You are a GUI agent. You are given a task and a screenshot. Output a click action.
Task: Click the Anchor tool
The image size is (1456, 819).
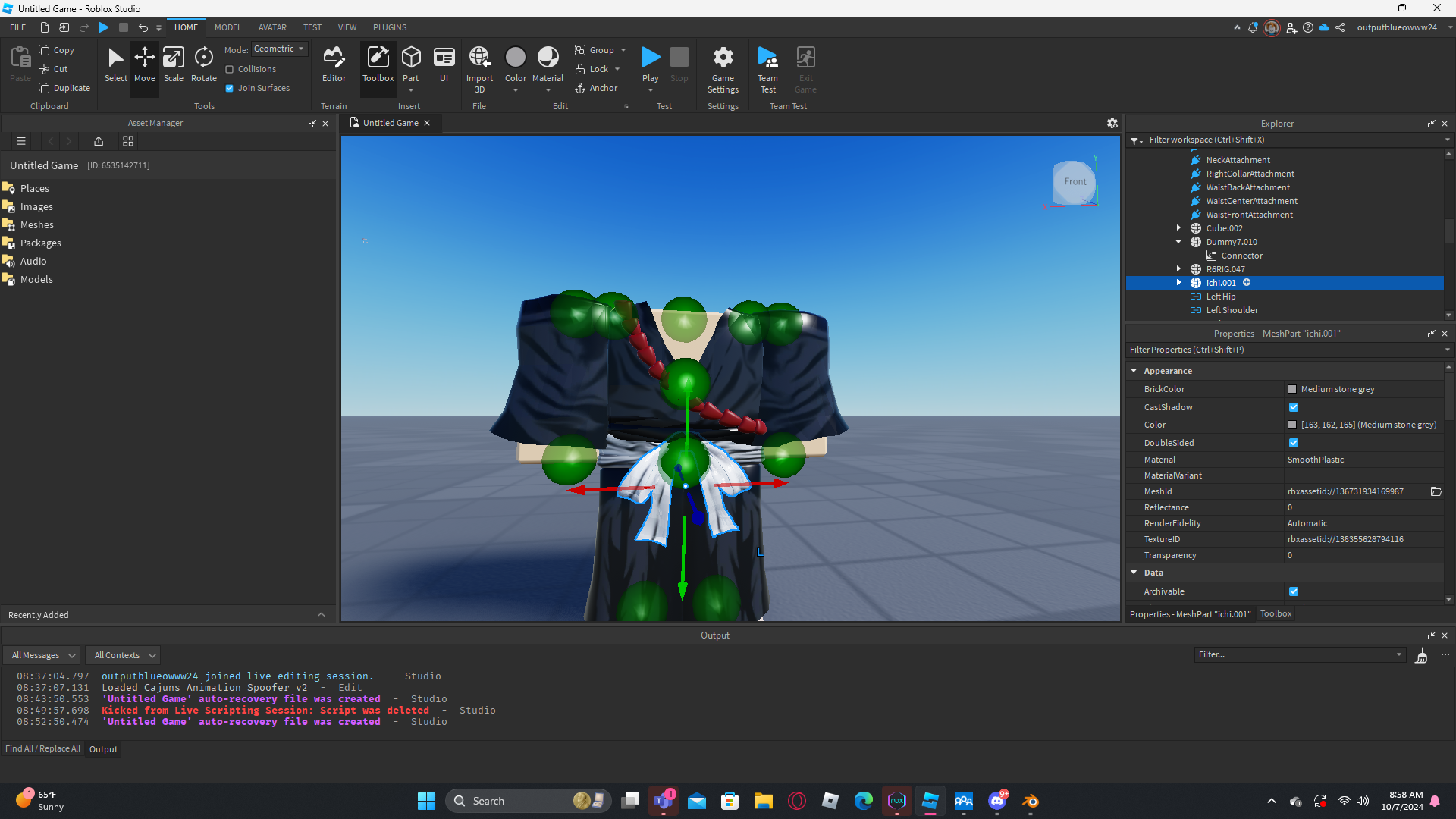tap(596, 88)
